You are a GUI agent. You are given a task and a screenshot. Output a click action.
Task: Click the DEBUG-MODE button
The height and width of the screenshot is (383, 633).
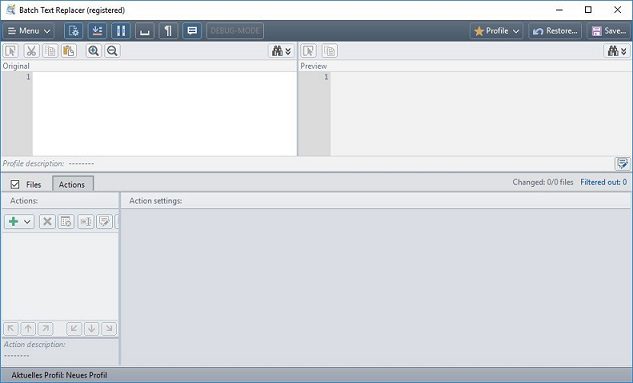[x=235, y=31]
